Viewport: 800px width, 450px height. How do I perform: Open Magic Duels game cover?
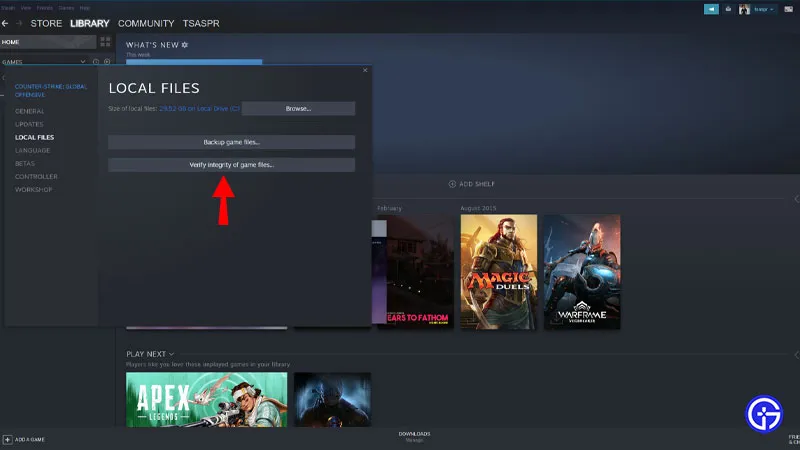pos(499,271)
